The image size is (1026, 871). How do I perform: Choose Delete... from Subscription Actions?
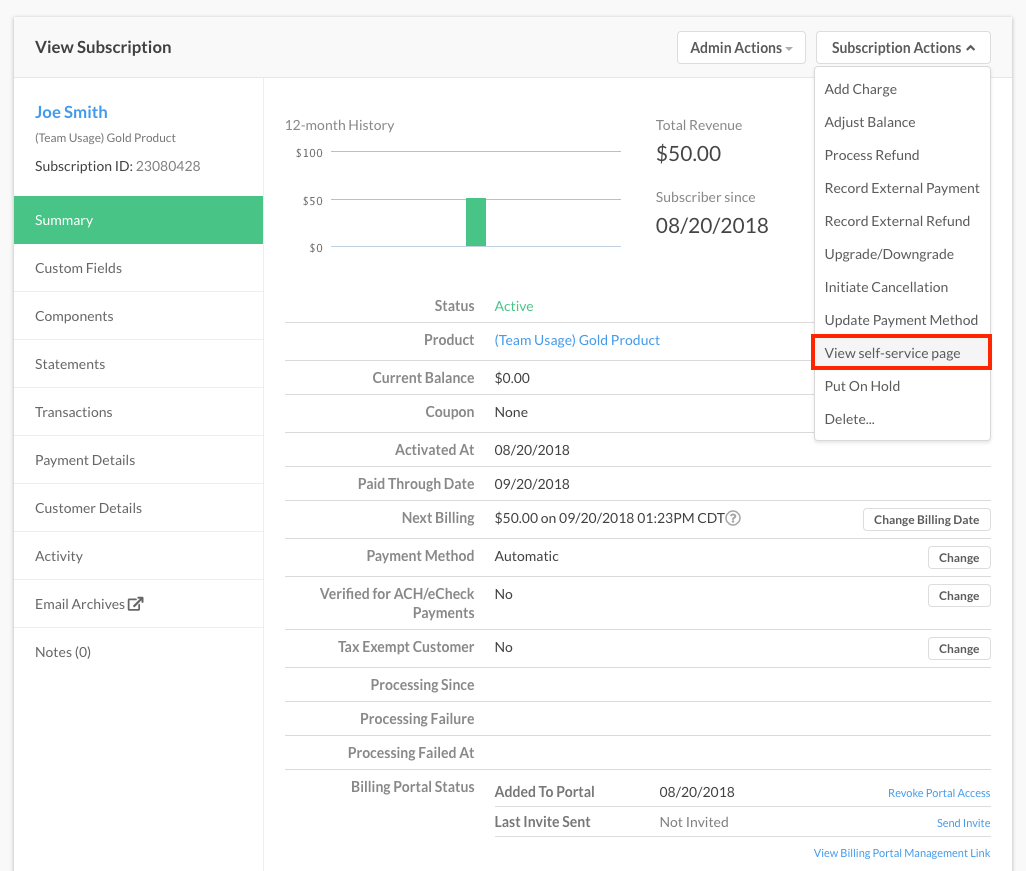(902, 419)
